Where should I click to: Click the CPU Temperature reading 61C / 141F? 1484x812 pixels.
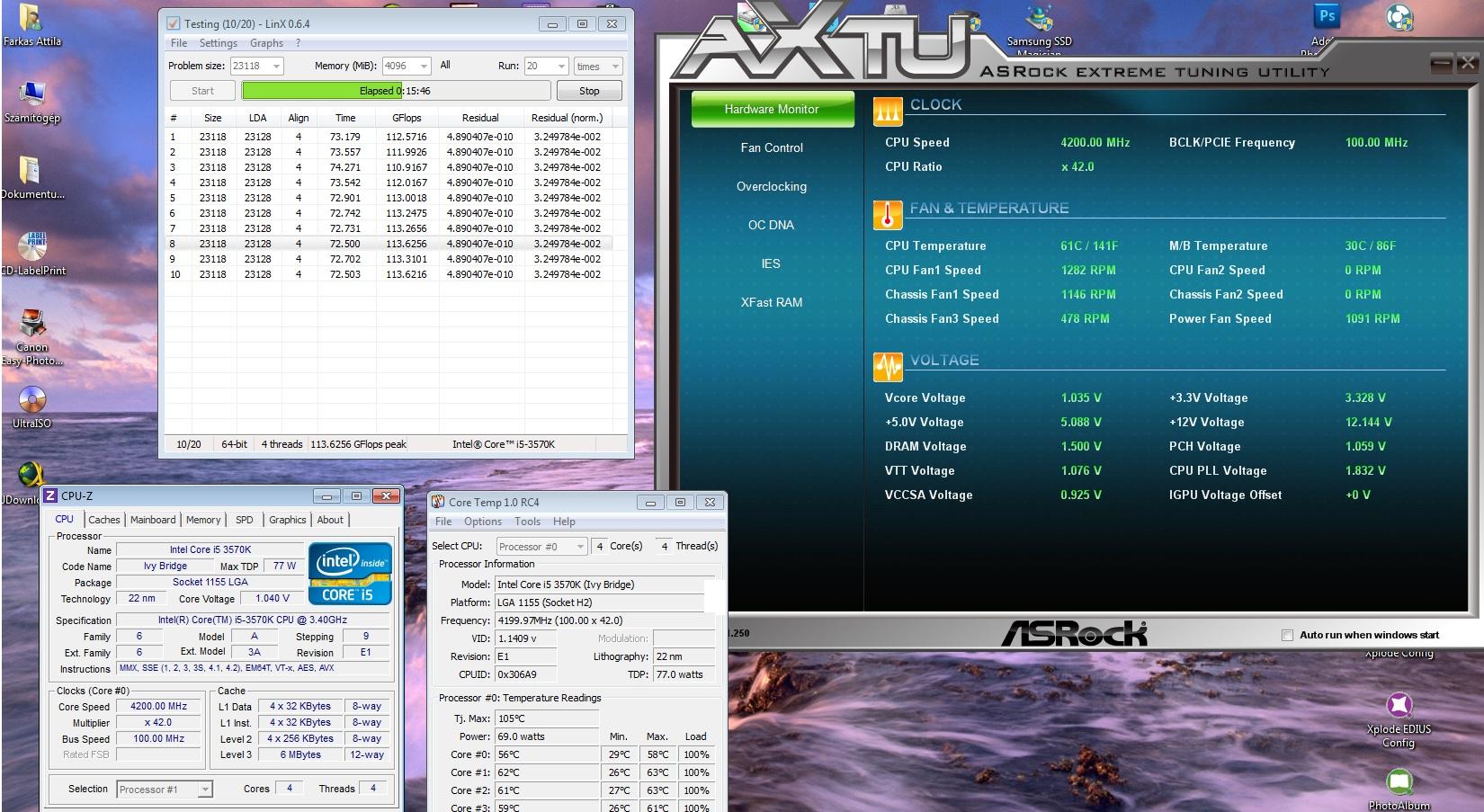[x=1089, y=245]
